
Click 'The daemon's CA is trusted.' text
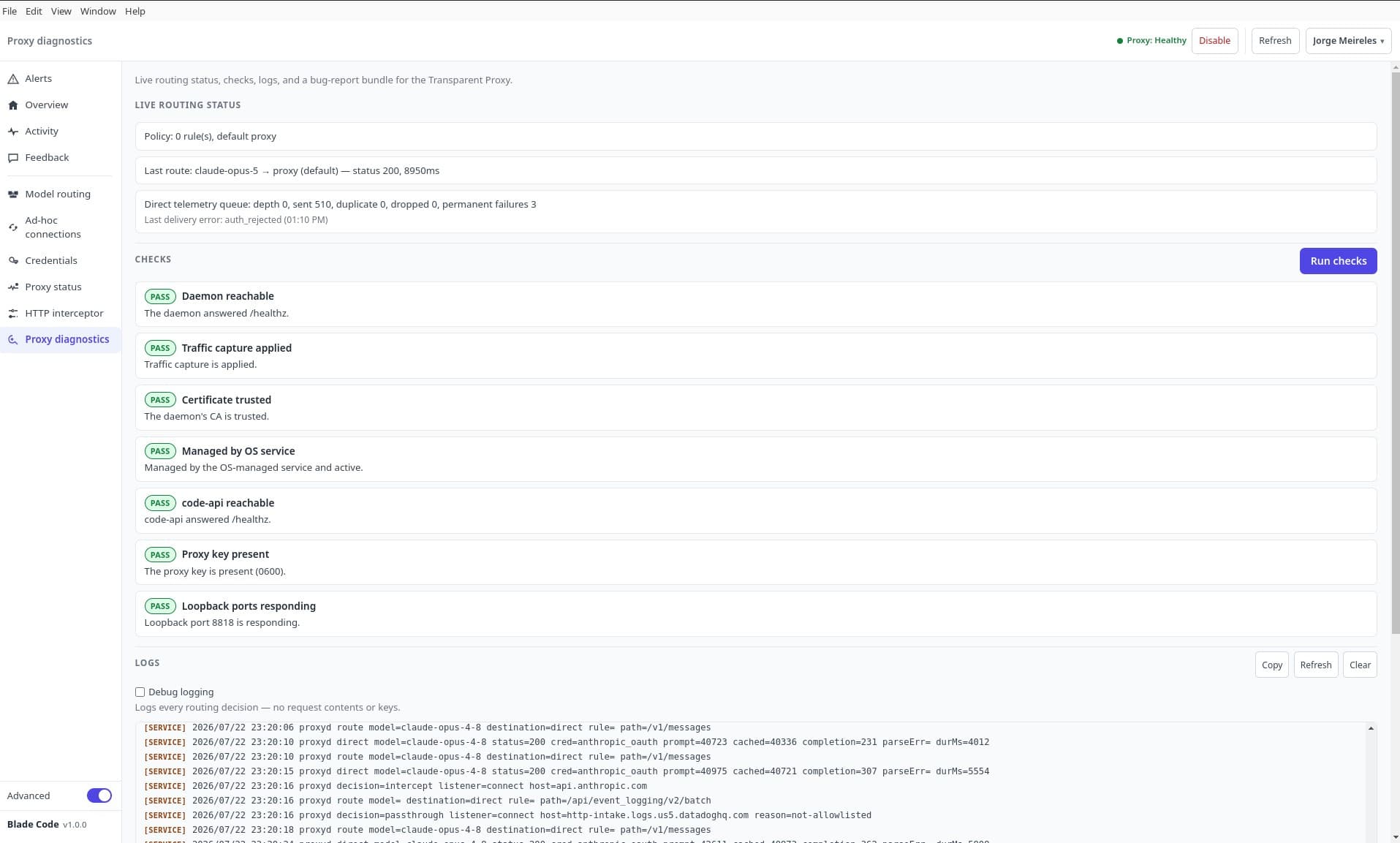tap(207, 417)
